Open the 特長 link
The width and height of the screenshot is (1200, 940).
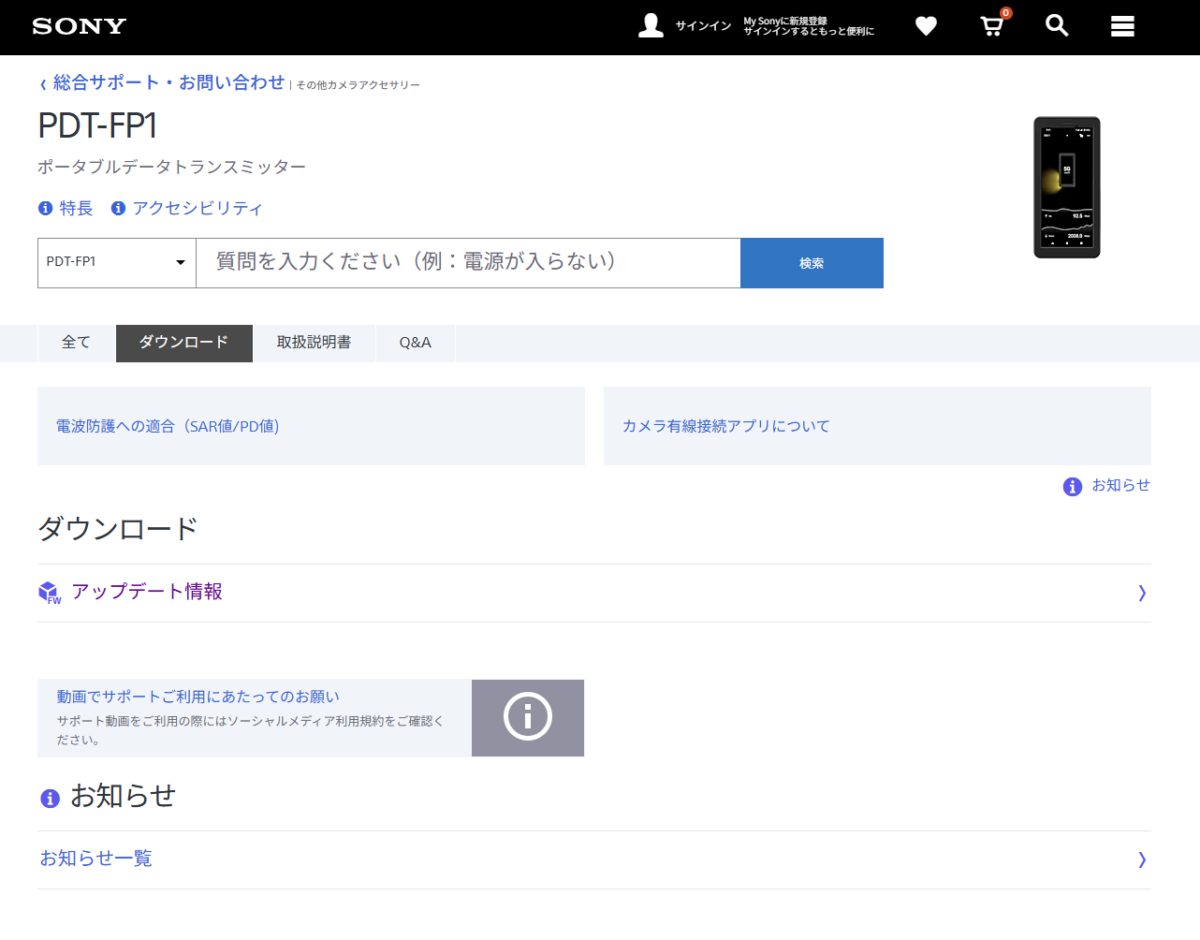click(76, 208)
